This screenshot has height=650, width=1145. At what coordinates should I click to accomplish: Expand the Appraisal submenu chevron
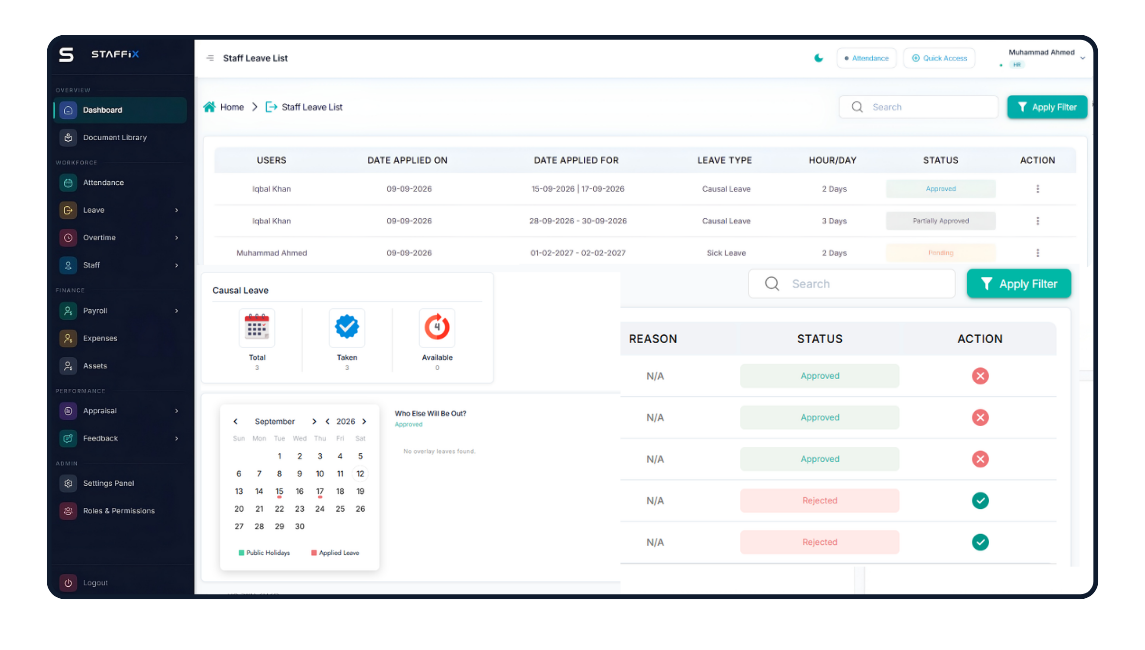[177, 411]
